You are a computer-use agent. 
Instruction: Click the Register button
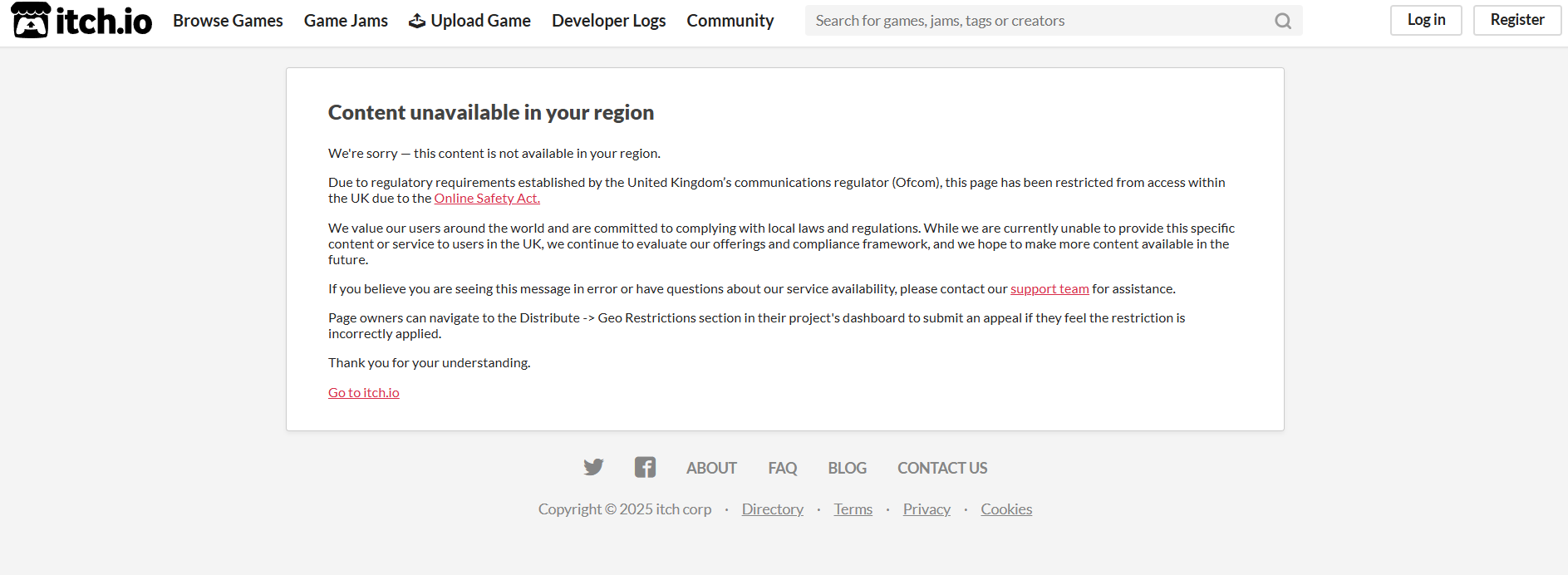[1517, 20]
